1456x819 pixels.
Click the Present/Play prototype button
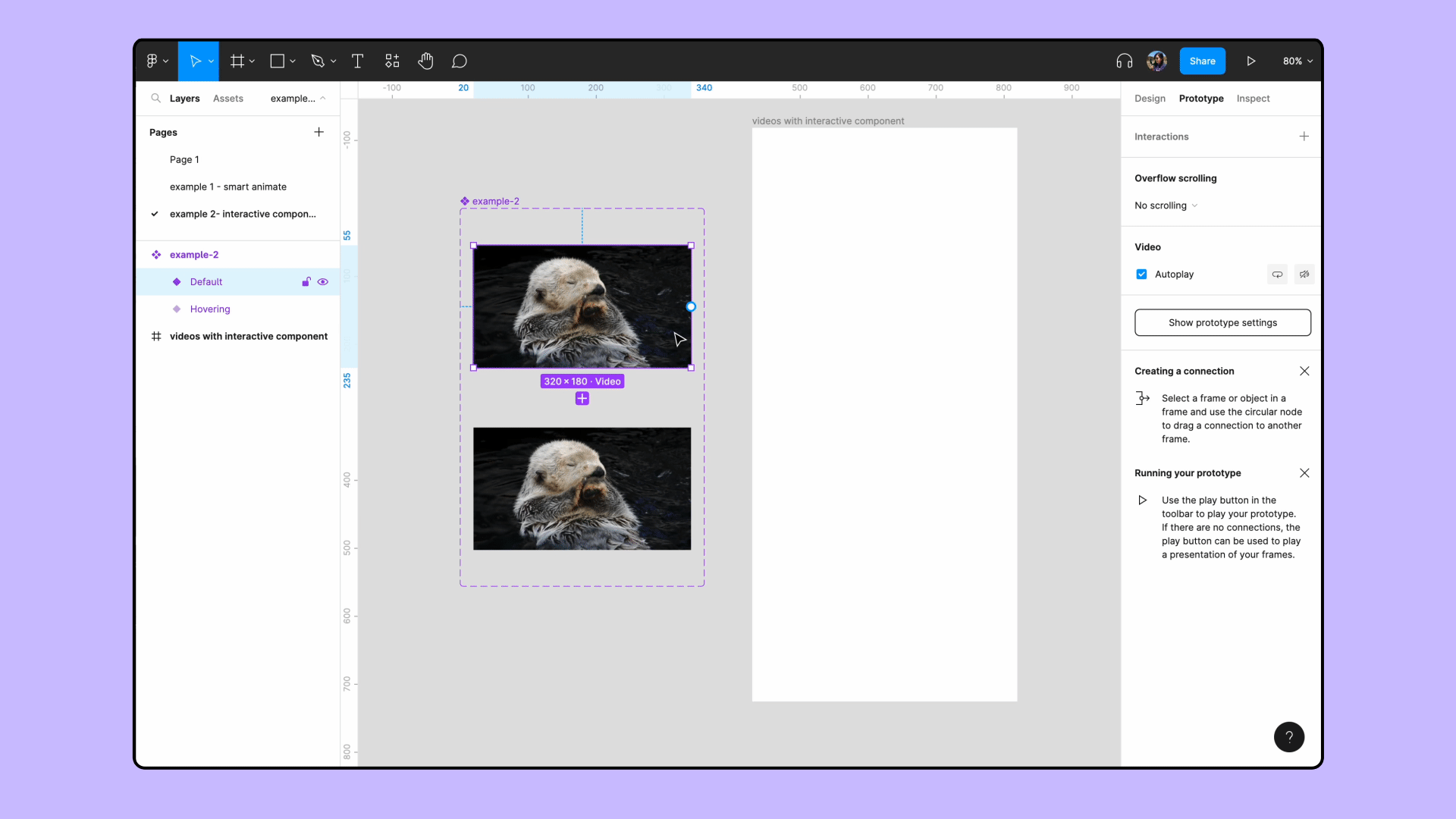[x=1250, y=61]
